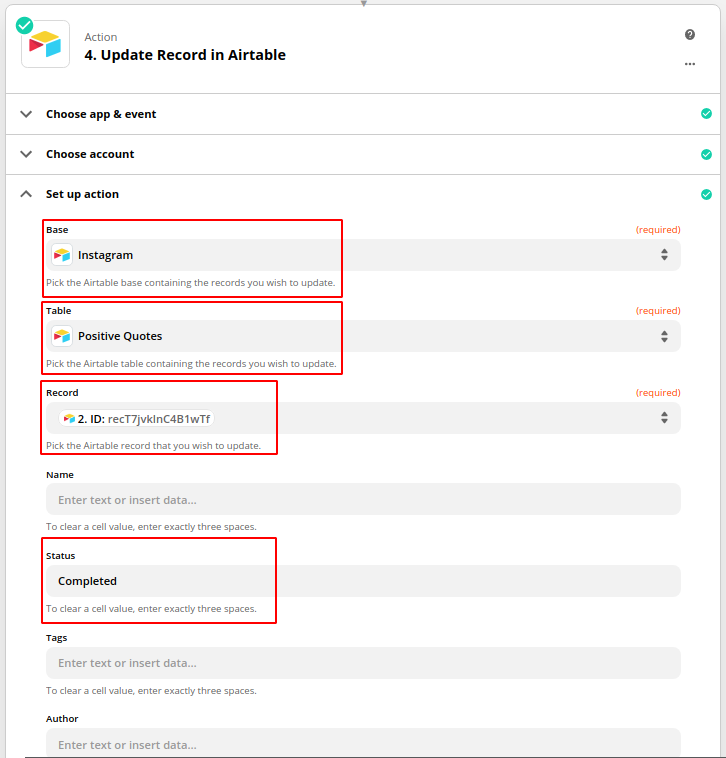
Task: Click Airtable icon in Table field
Action: coord(62,336)
